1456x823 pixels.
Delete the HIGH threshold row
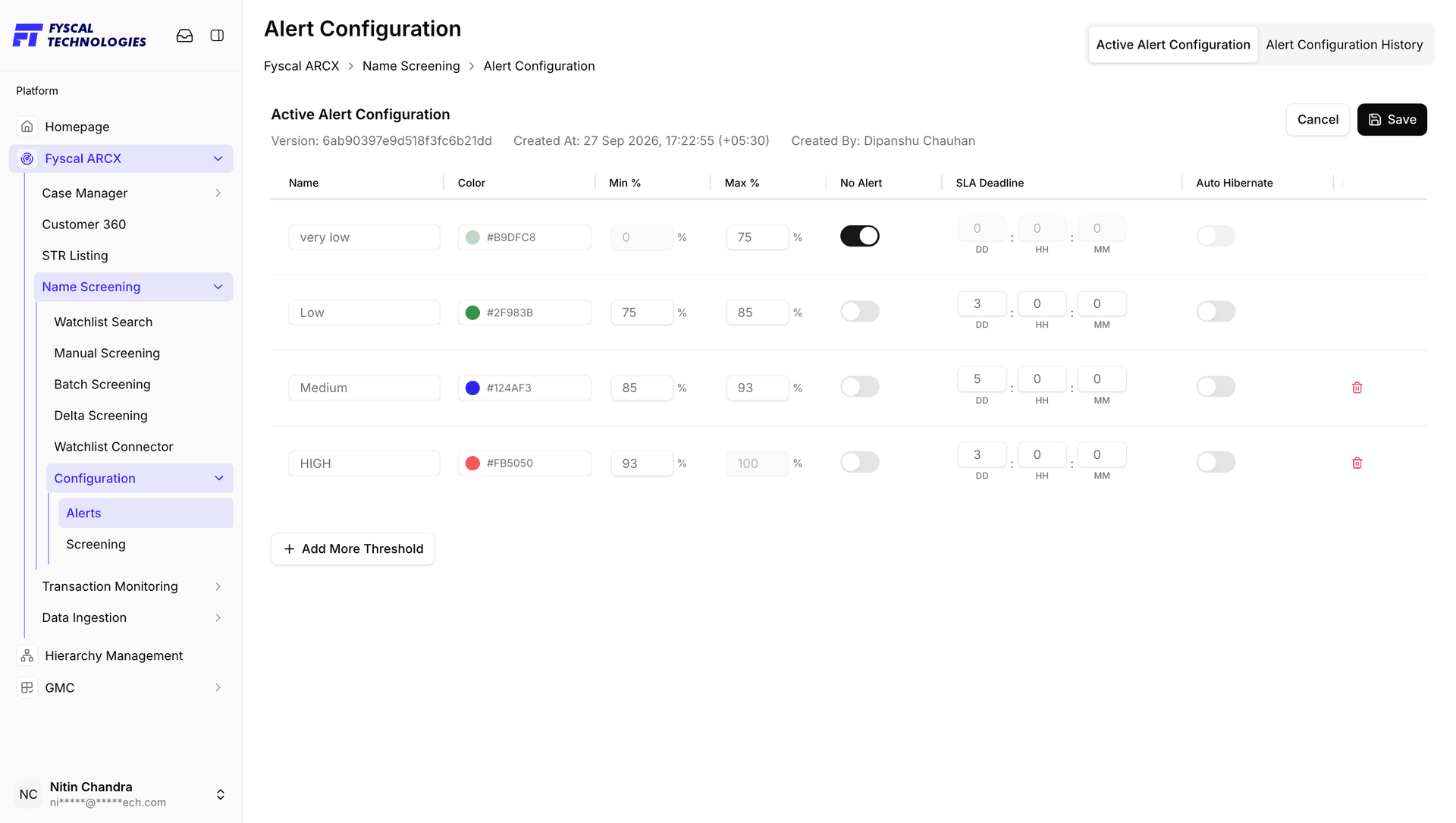pyautogui.click(x=1357, y=463)
